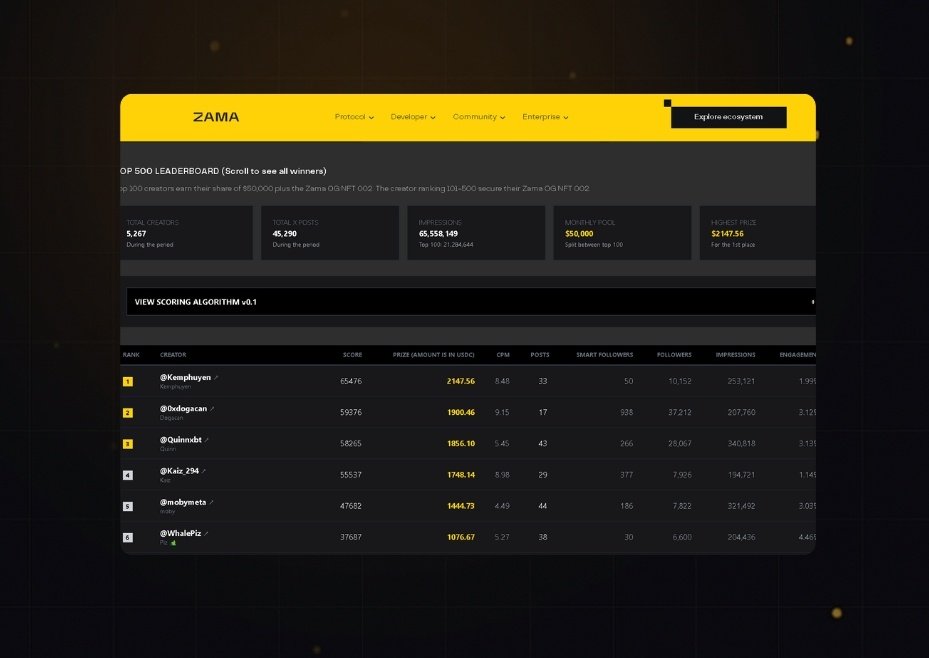Click the ZAMA logo in the header
This screenshot has width=929, height=658.
216,117
